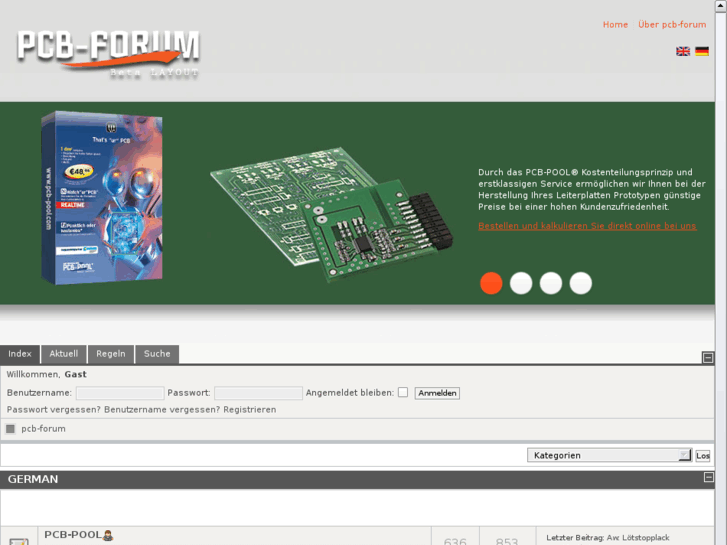Select the third slider dot
The width and height of the screenshot is (727, 545).
point(551,283)
